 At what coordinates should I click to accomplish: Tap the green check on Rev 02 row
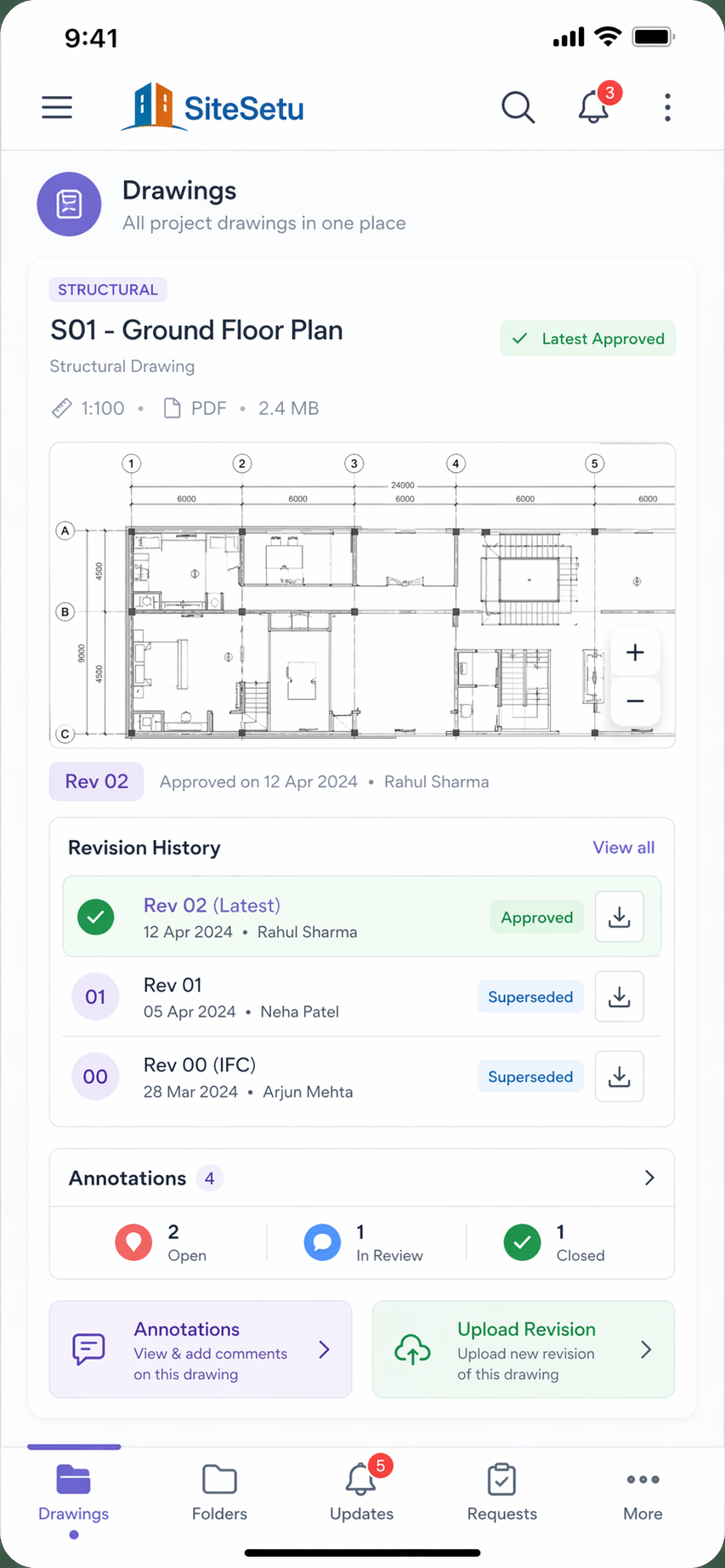click(96, 918)
